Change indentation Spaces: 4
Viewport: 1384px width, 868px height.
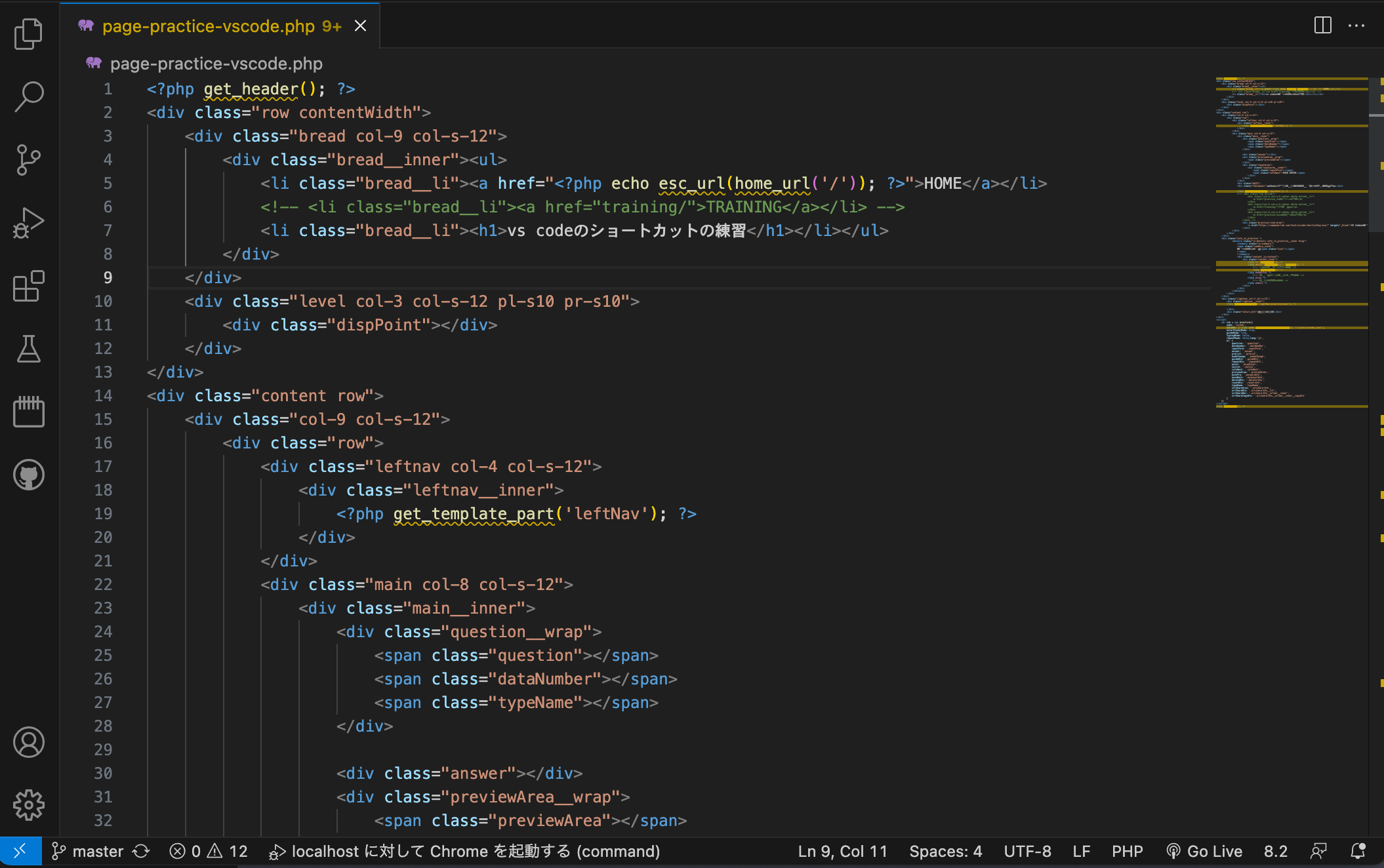click(x=945, y=851)
